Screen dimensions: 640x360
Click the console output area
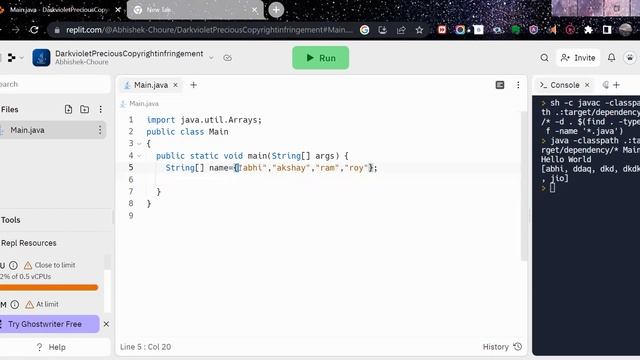click(586, 225)
